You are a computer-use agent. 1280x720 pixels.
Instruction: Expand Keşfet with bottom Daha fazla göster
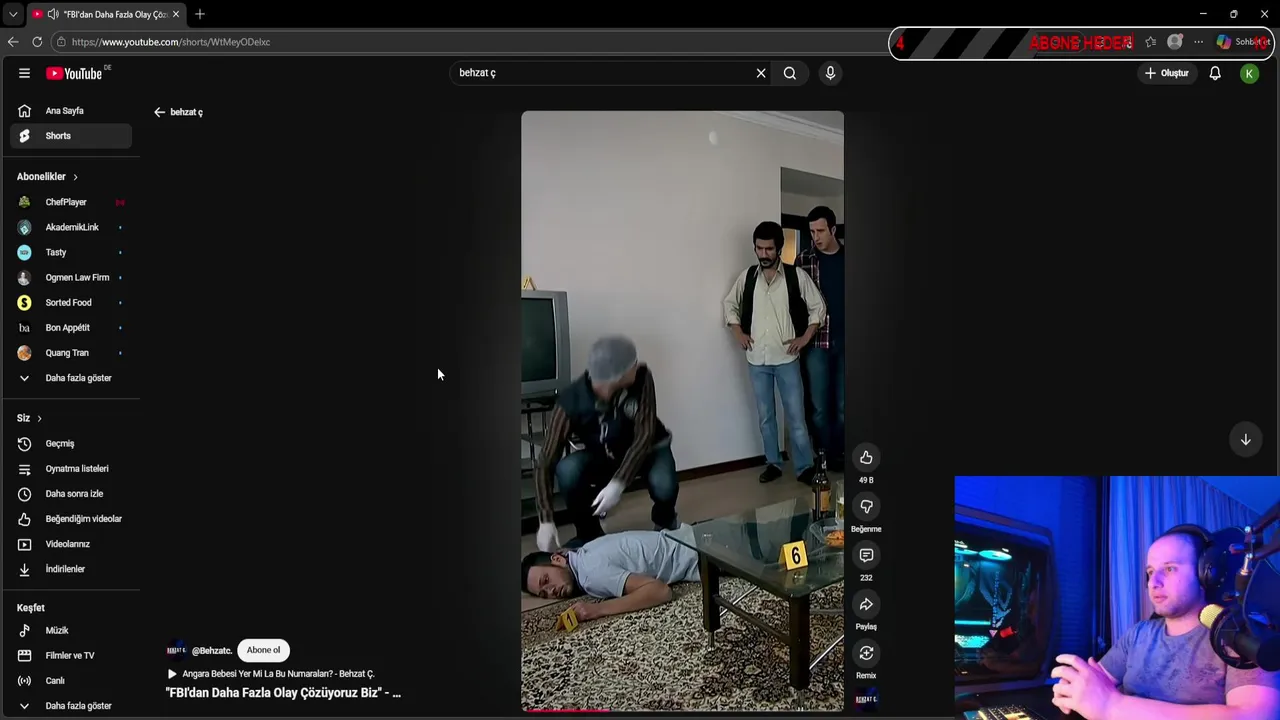pos(70,706)
